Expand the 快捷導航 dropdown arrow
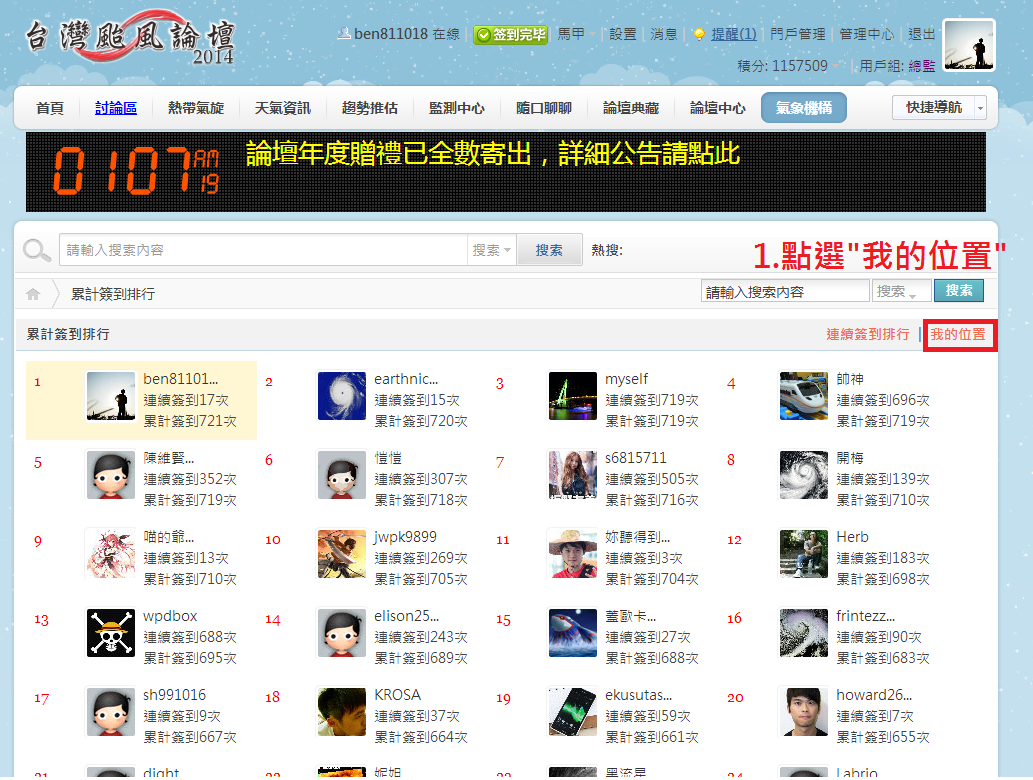 pos(980,107)
